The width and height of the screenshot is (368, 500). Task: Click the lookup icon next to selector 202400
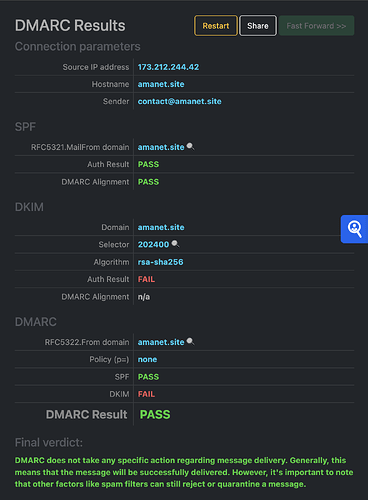tap(175, 244)
